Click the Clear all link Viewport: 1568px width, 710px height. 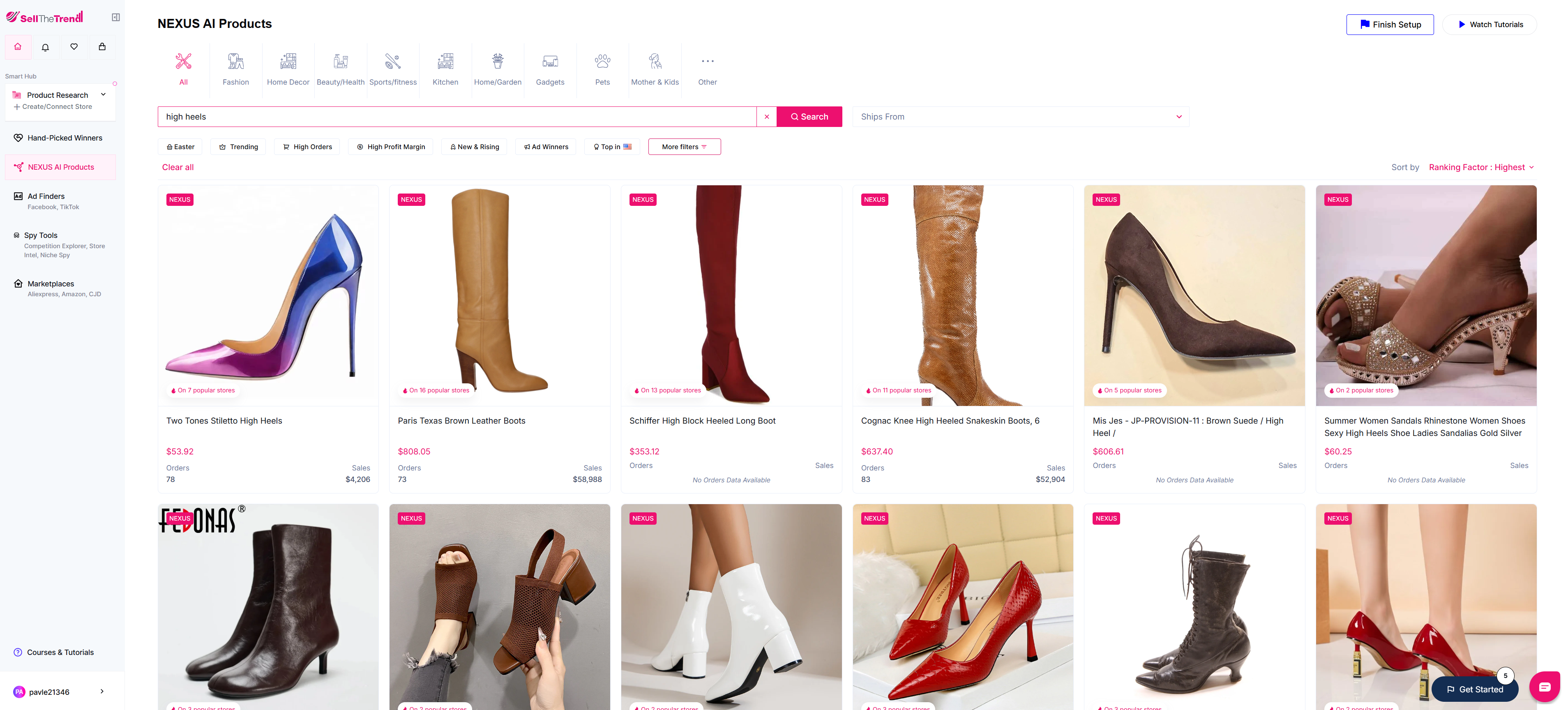pyautogui.click(x=177, y=167)
